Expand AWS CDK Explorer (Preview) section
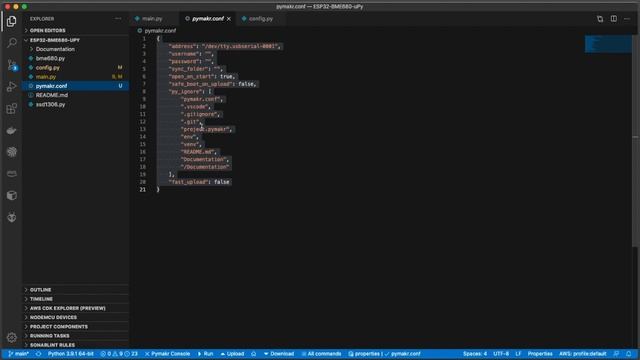The width and height of the screenshot is (640, 360). tap(75, 308)
